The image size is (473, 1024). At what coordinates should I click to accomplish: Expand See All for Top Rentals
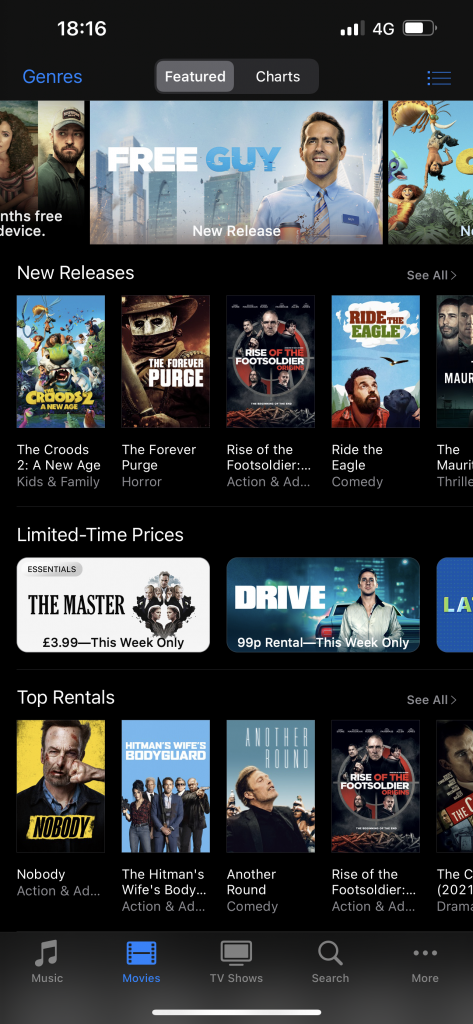click(431, 699)
